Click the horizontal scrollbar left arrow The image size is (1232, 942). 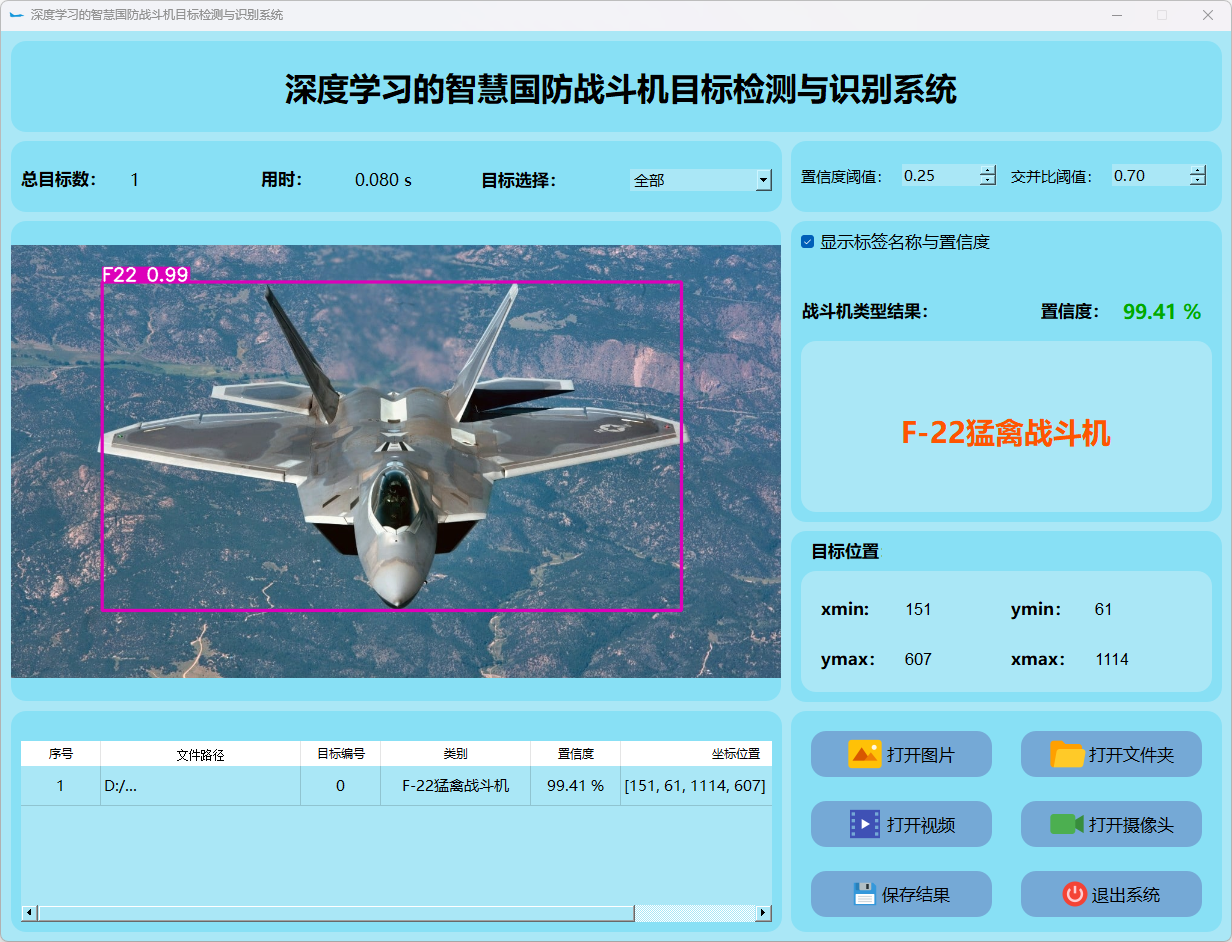29,913
